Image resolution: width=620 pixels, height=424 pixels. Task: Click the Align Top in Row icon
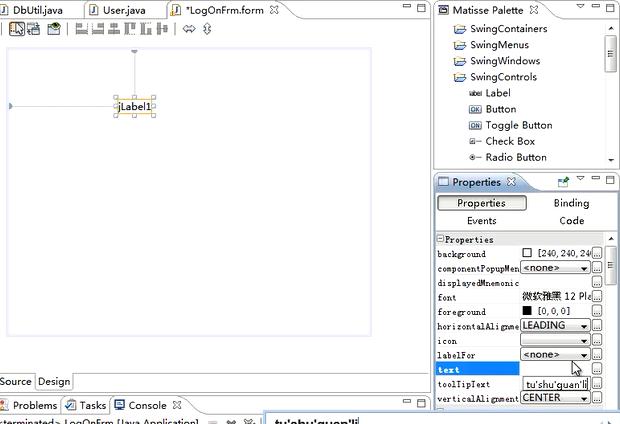[x=130, y=29]
